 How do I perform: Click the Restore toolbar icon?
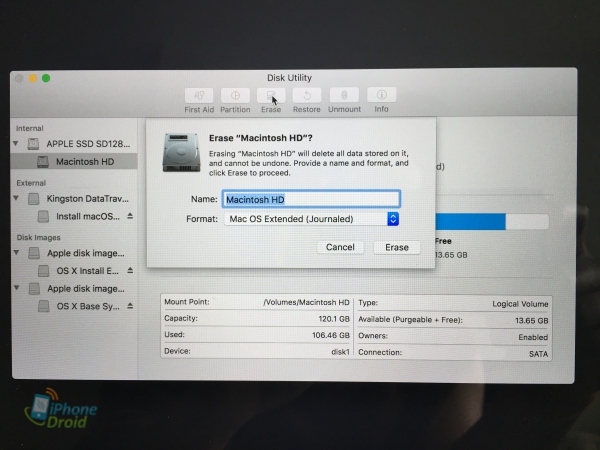[x=306, y=95]
